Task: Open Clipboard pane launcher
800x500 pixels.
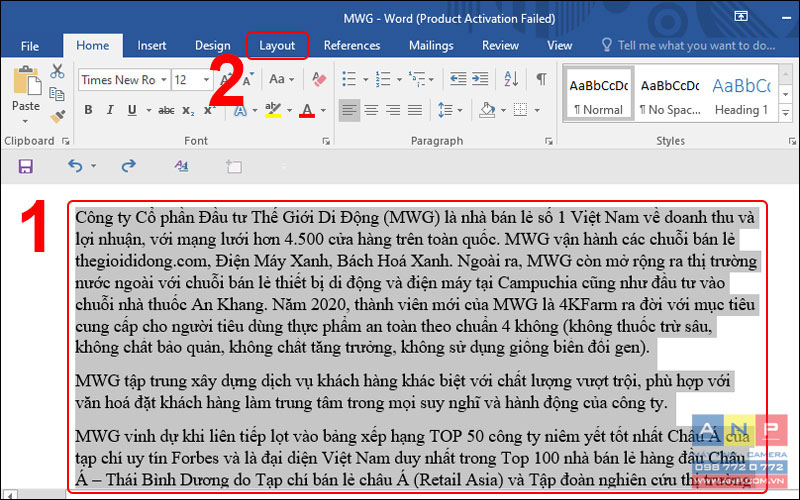Action: (x=65, y=141)
